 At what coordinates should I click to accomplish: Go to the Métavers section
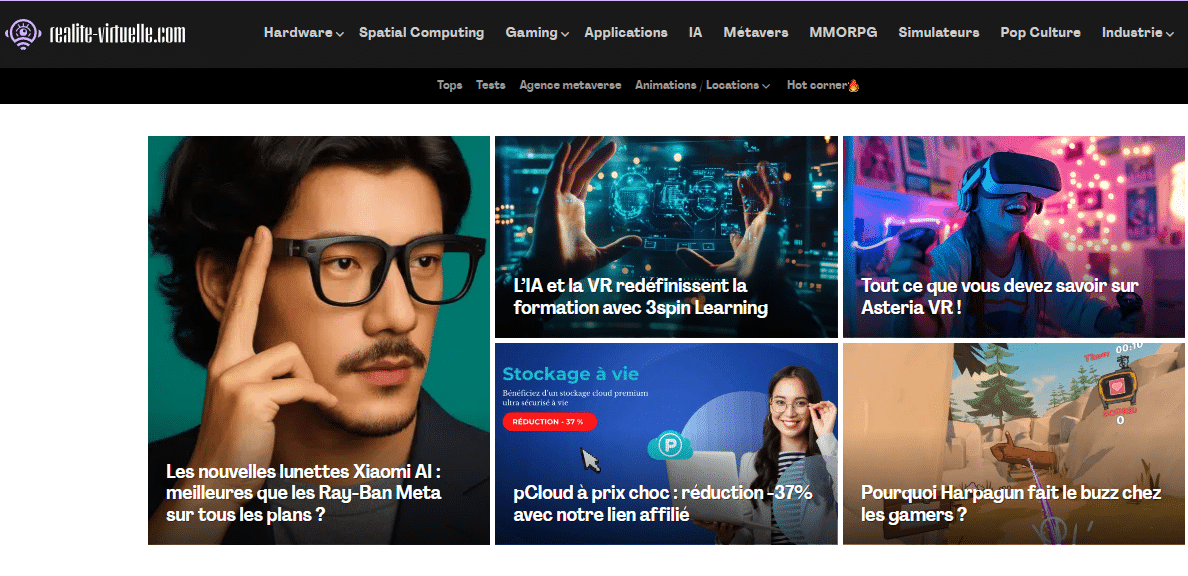(755, 33)
